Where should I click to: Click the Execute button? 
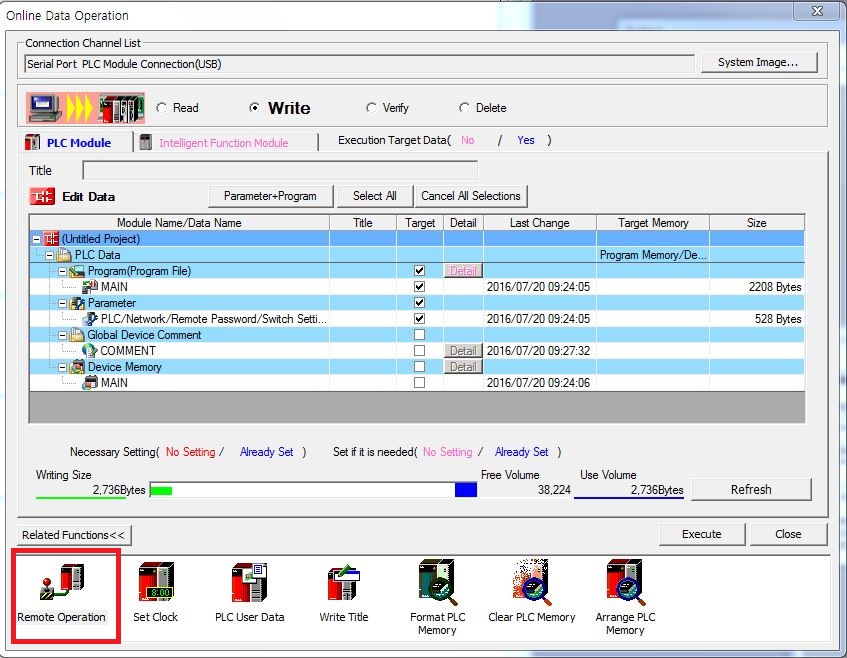[x=702, y=534]
